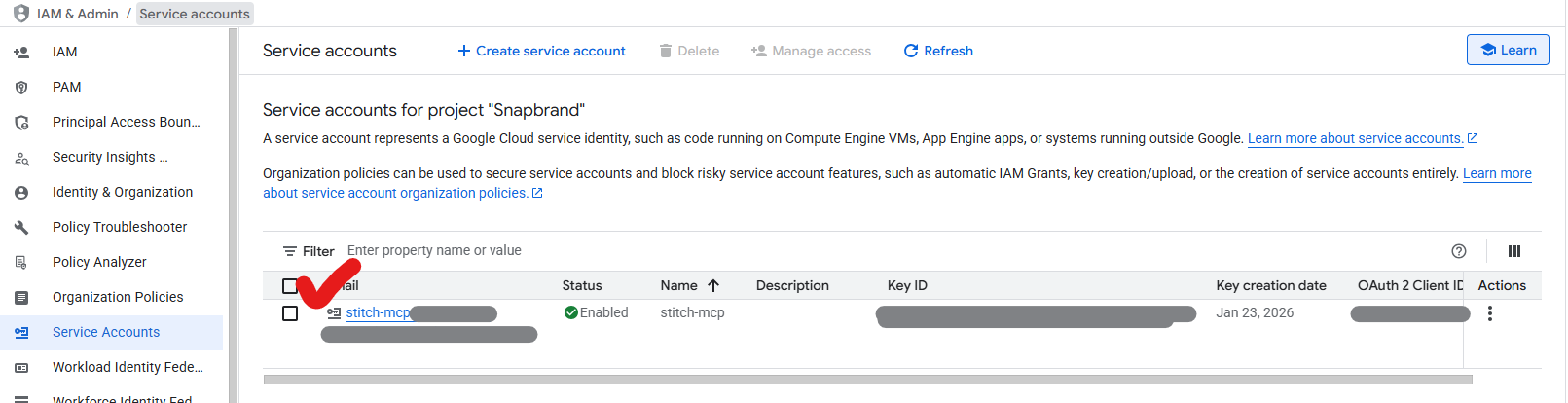1568x403 pixels.
Task: Open the table help question-mark icon
Action: (x=1458, y=251)
